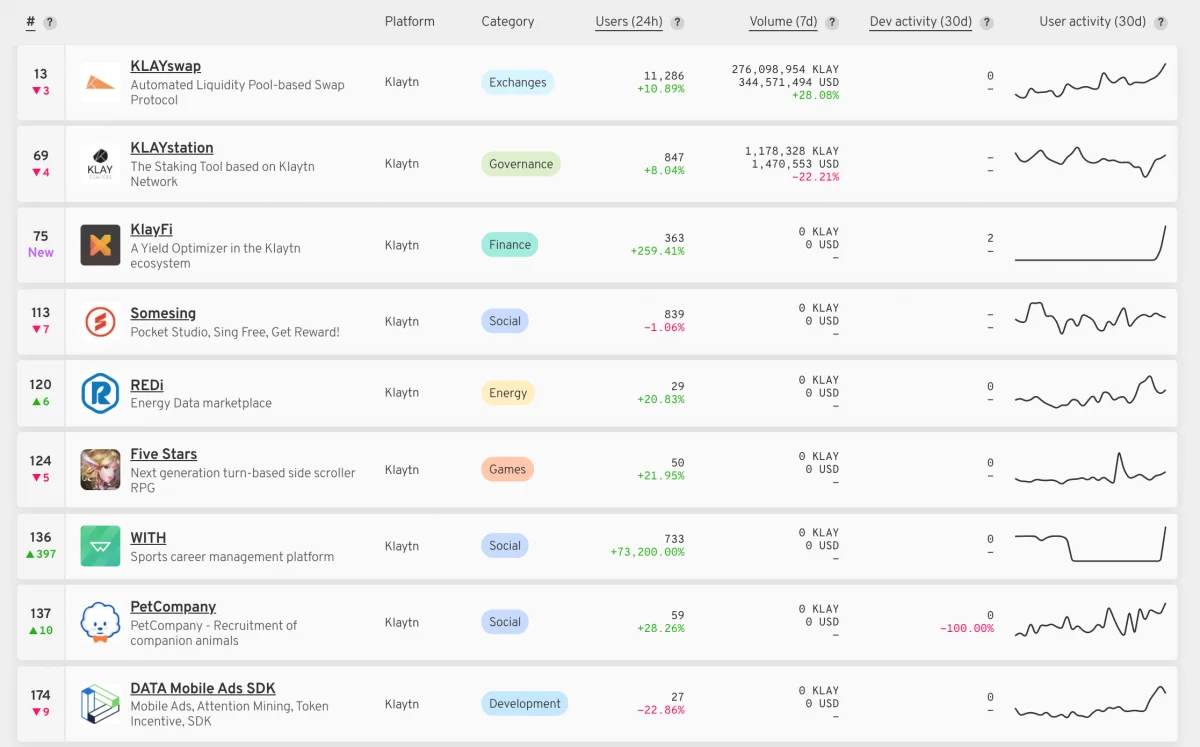
Task: Sort by Volume (7d) column
Action: 784,21
